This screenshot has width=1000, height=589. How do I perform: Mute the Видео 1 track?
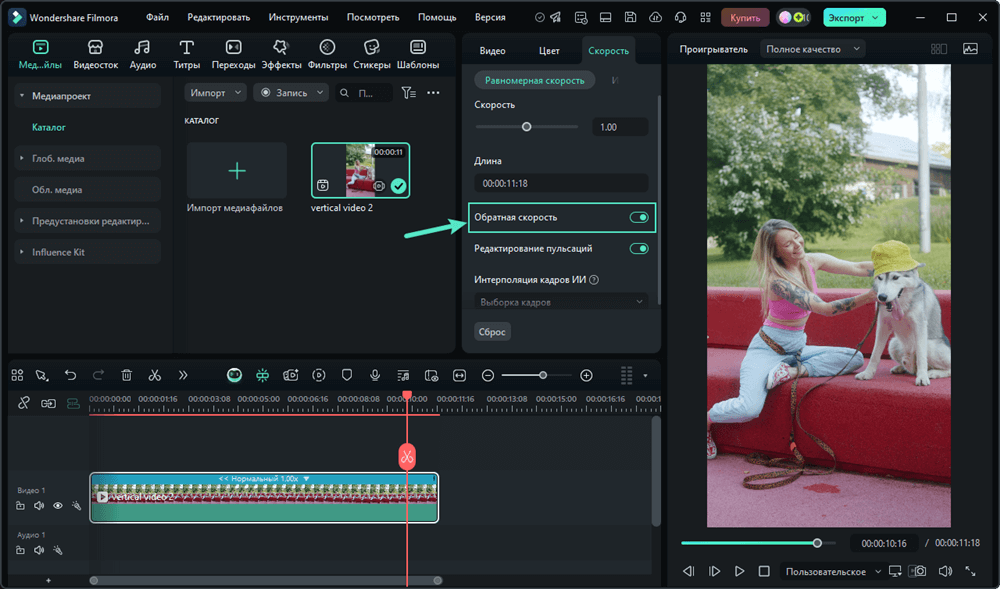click(39, 505)
